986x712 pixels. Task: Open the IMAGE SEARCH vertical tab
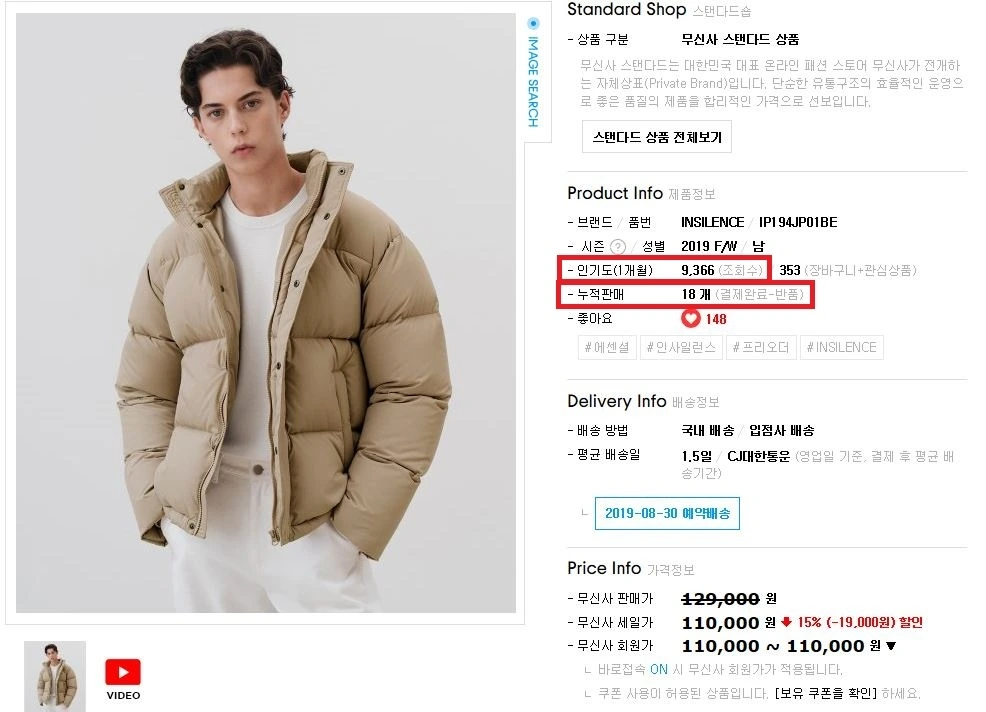pos(533,81)
